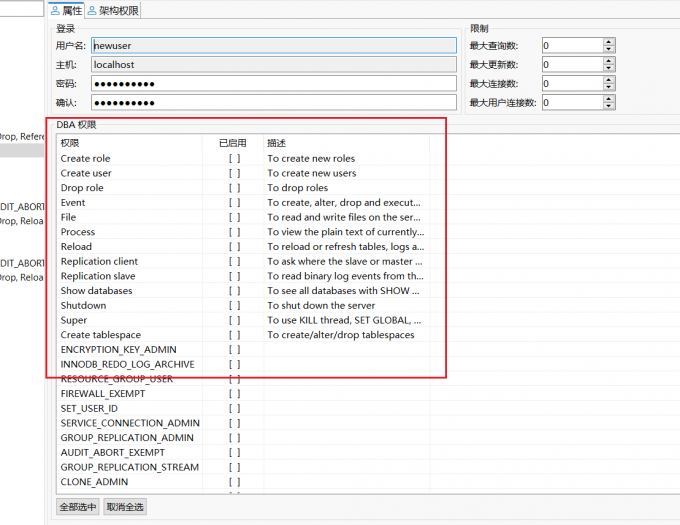Decrease 最大用户连接数 with down arrow

(609, 106)
